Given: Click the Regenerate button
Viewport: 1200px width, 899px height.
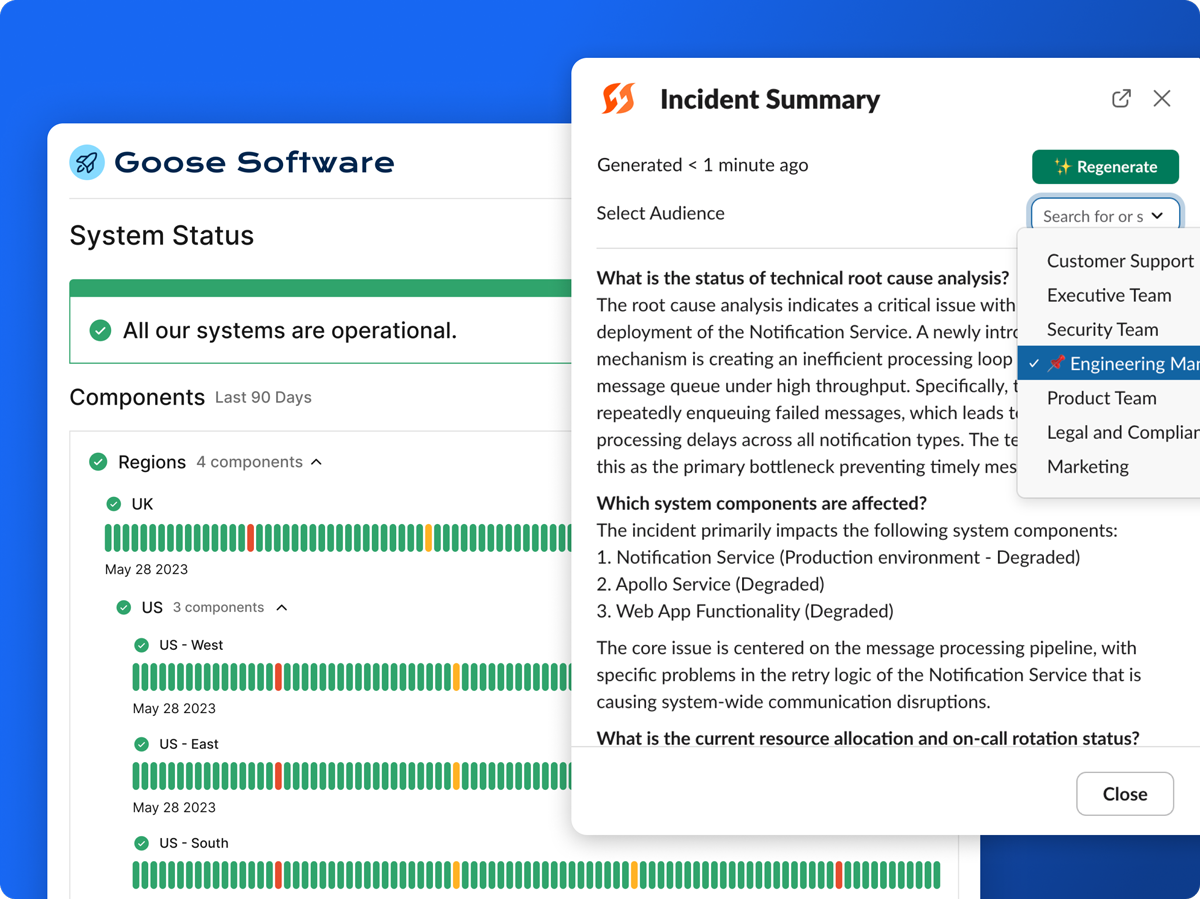Looking at the screenshot, I should tap(1105, 167).
